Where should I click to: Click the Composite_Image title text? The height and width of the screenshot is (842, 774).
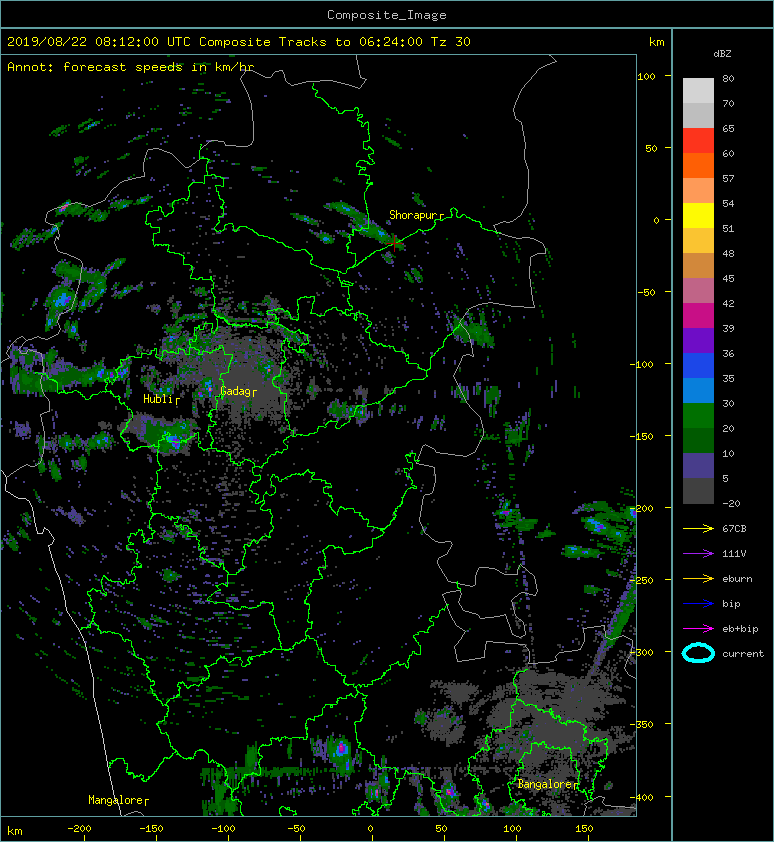click(x=387, y=15)
